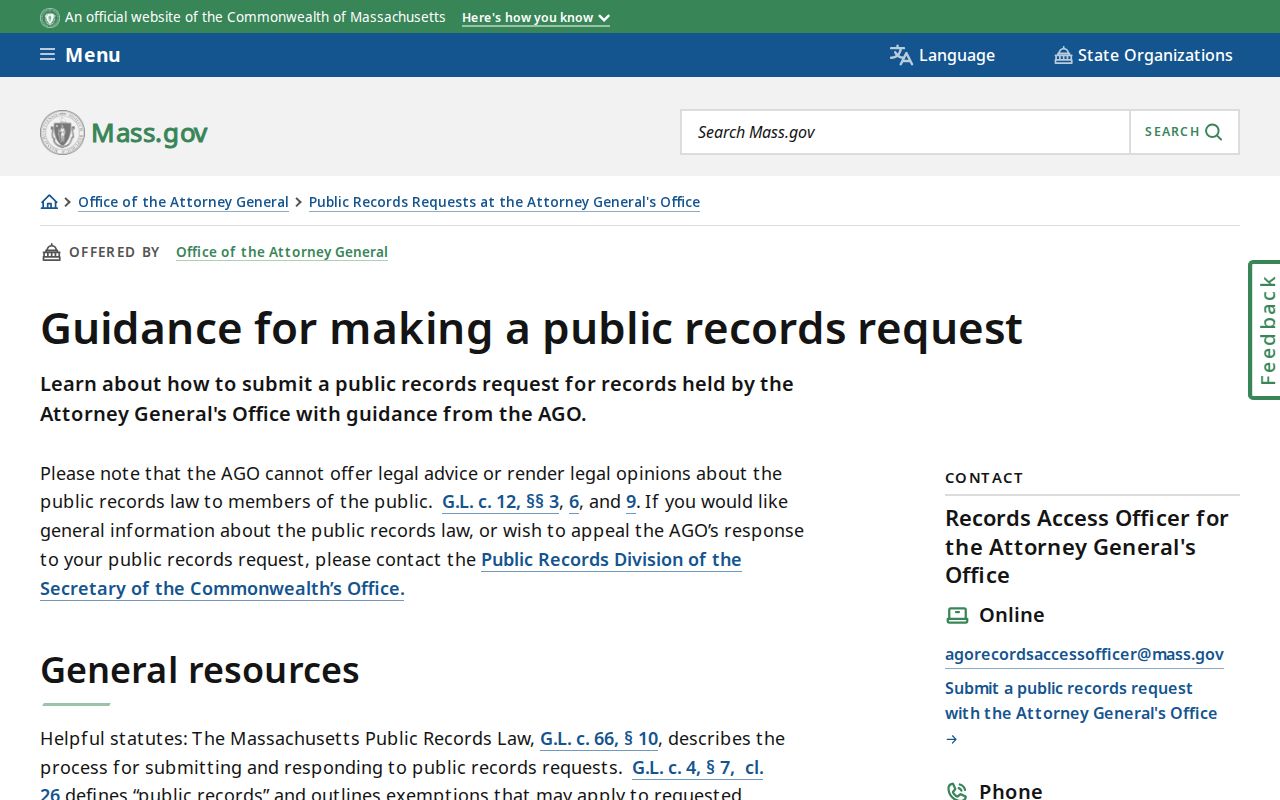Open G.L. c. 66, § 10 link
The image size is (1280, 800).
click(x=599, y=739)
